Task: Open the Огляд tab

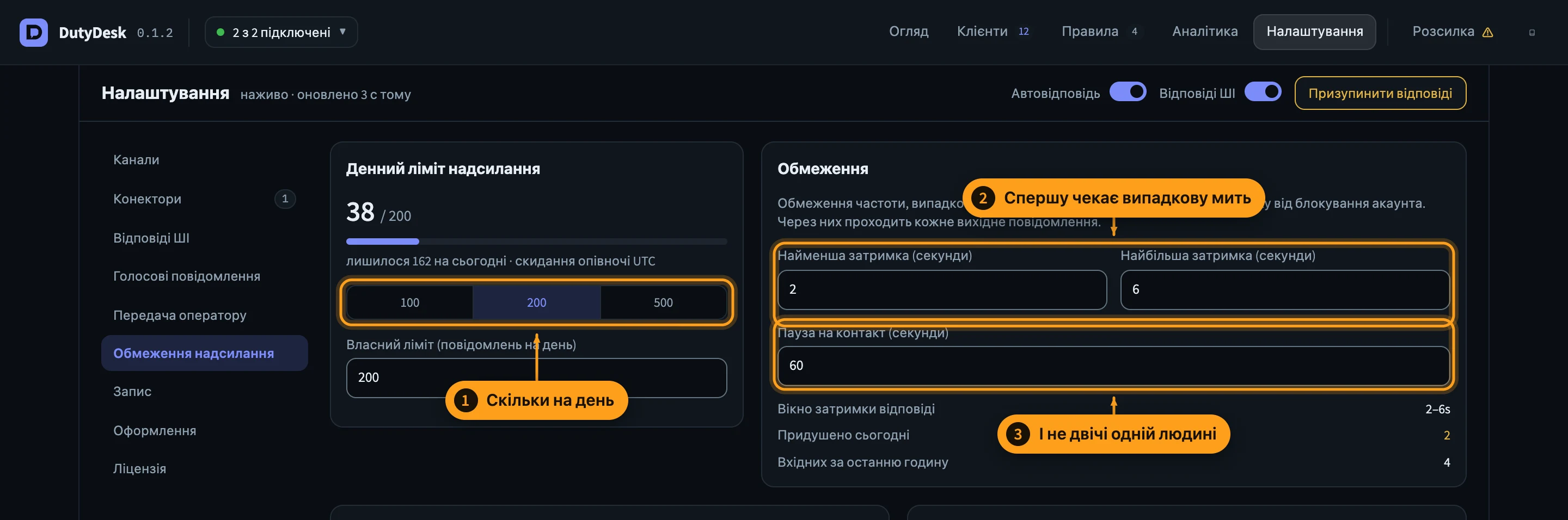Action: click(x=908, y=32)
